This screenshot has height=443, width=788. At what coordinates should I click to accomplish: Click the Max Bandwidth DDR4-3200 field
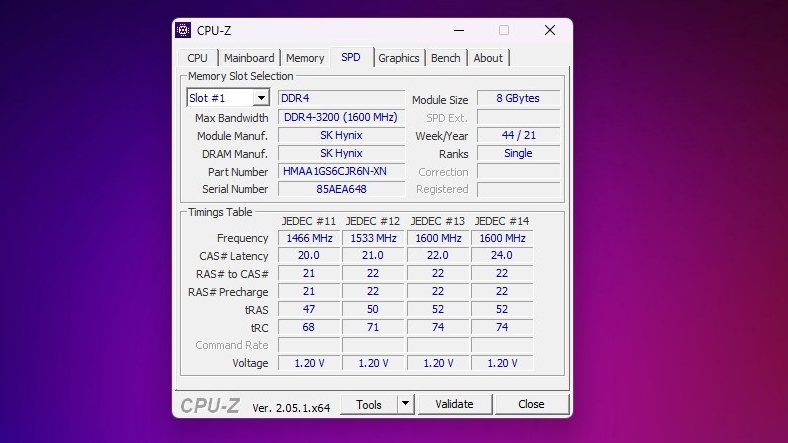[x=341, y=117]
